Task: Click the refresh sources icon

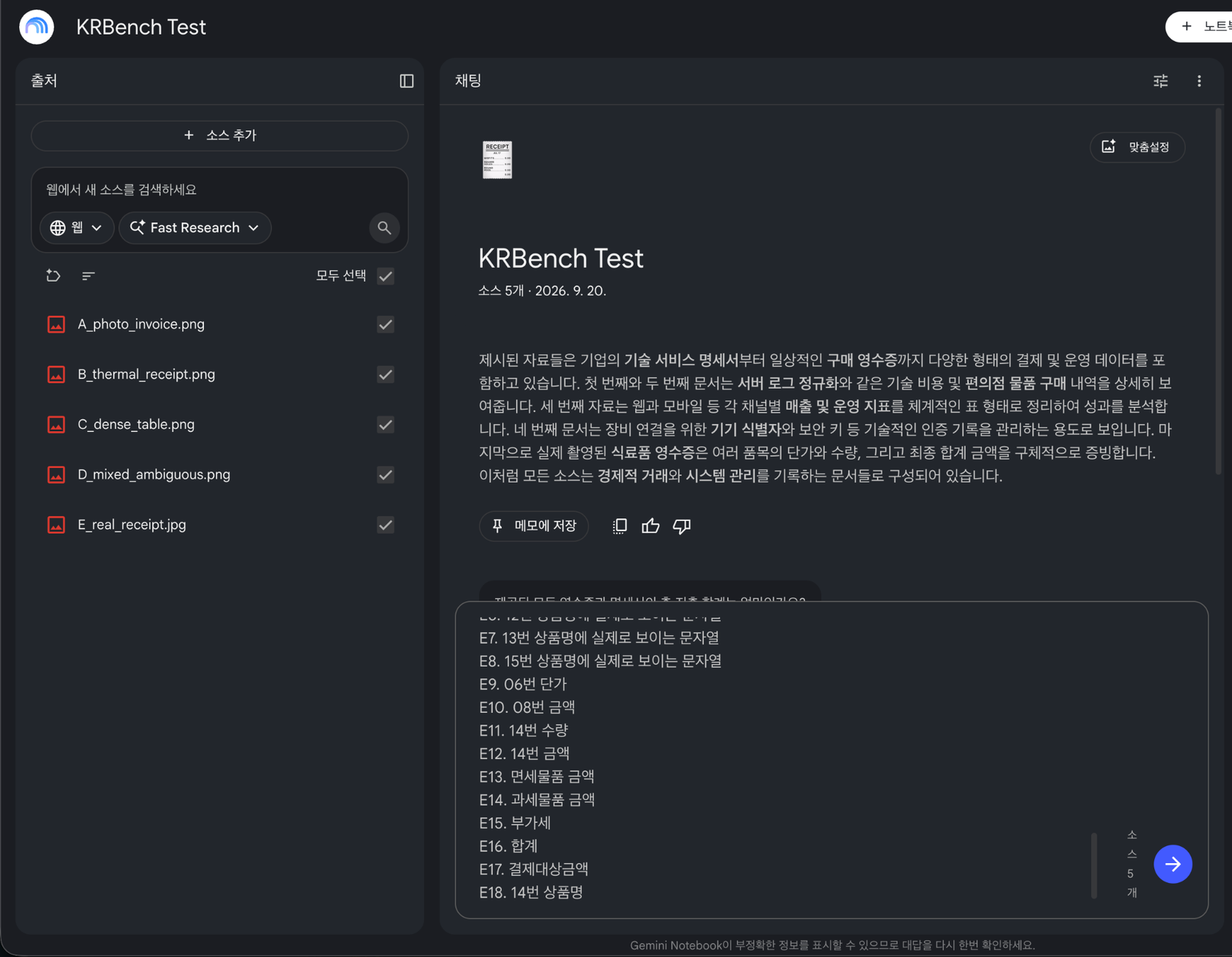Action: point(53,276)
